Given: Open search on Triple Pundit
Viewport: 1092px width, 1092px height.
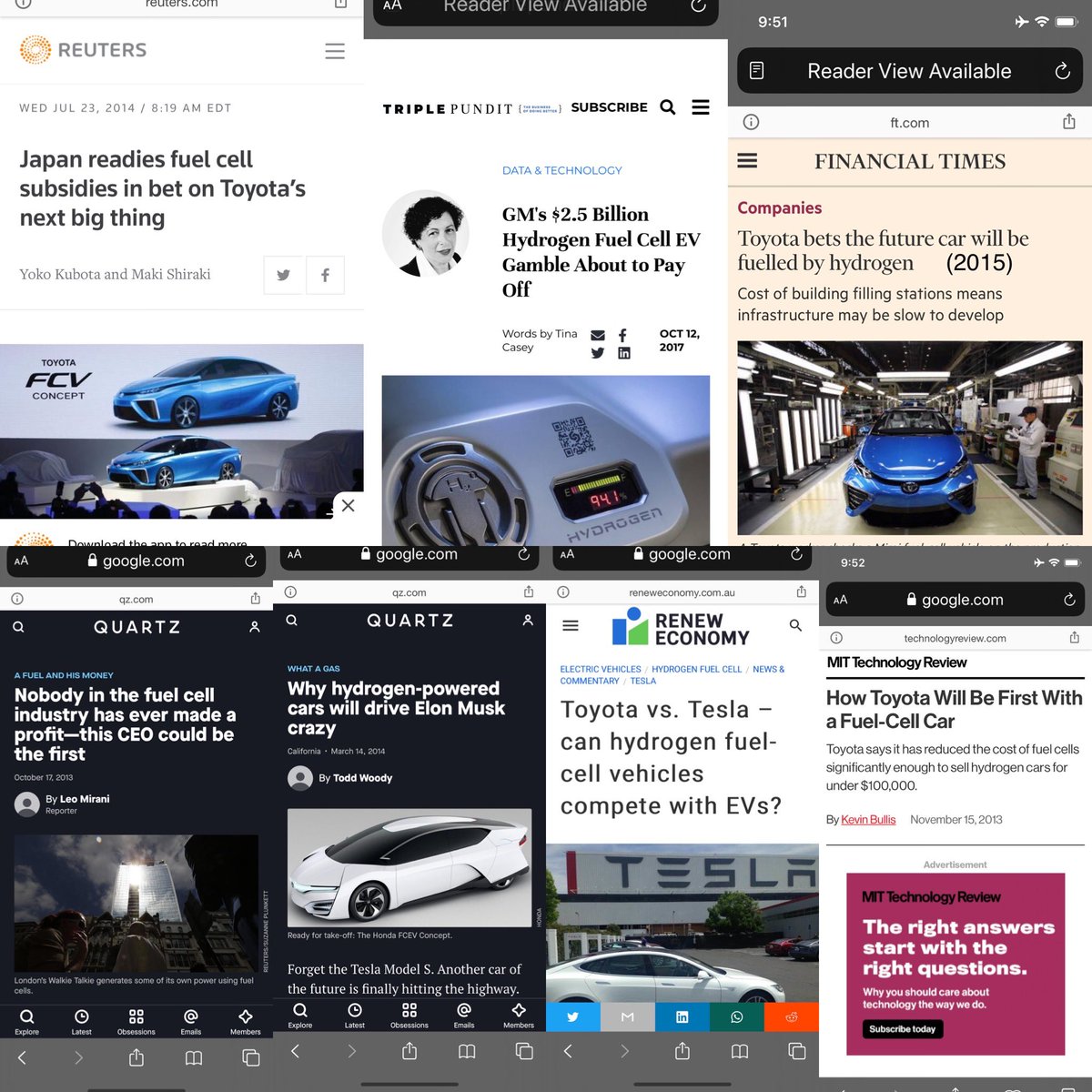Looking at the screenshot, I should coord(667,107).
